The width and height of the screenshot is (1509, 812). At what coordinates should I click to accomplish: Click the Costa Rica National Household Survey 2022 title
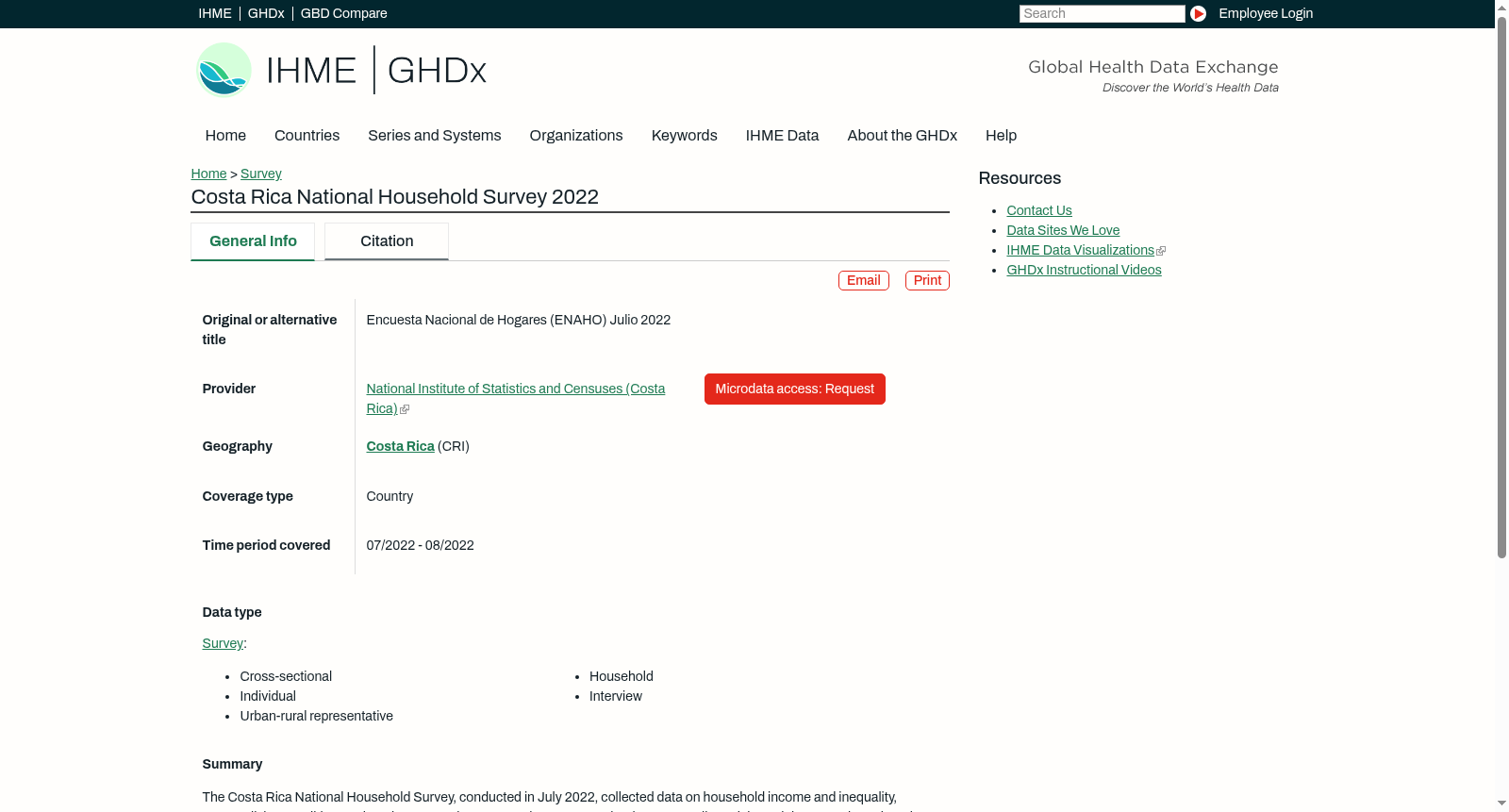[395, 197]
